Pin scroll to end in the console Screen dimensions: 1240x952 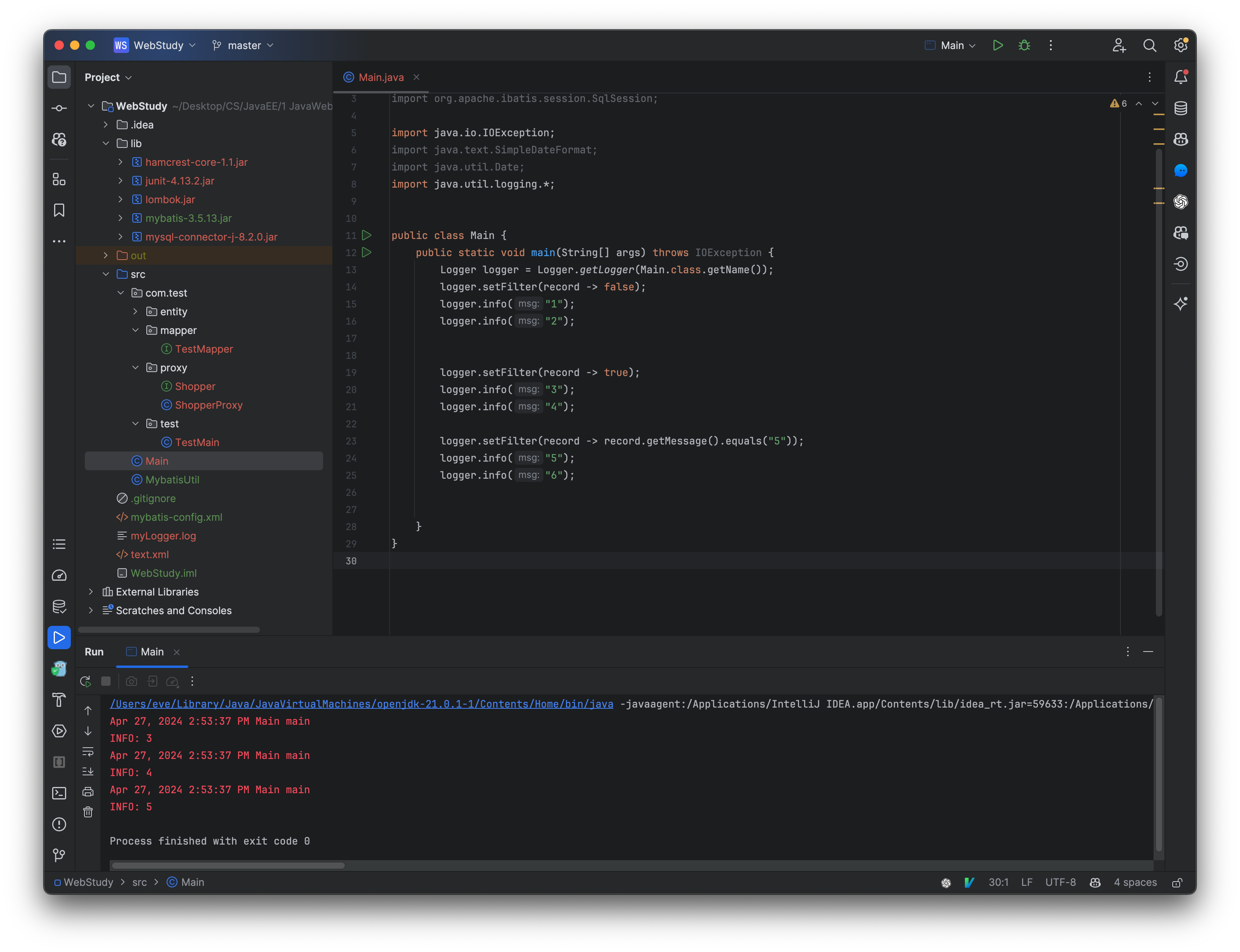[88, 771]
